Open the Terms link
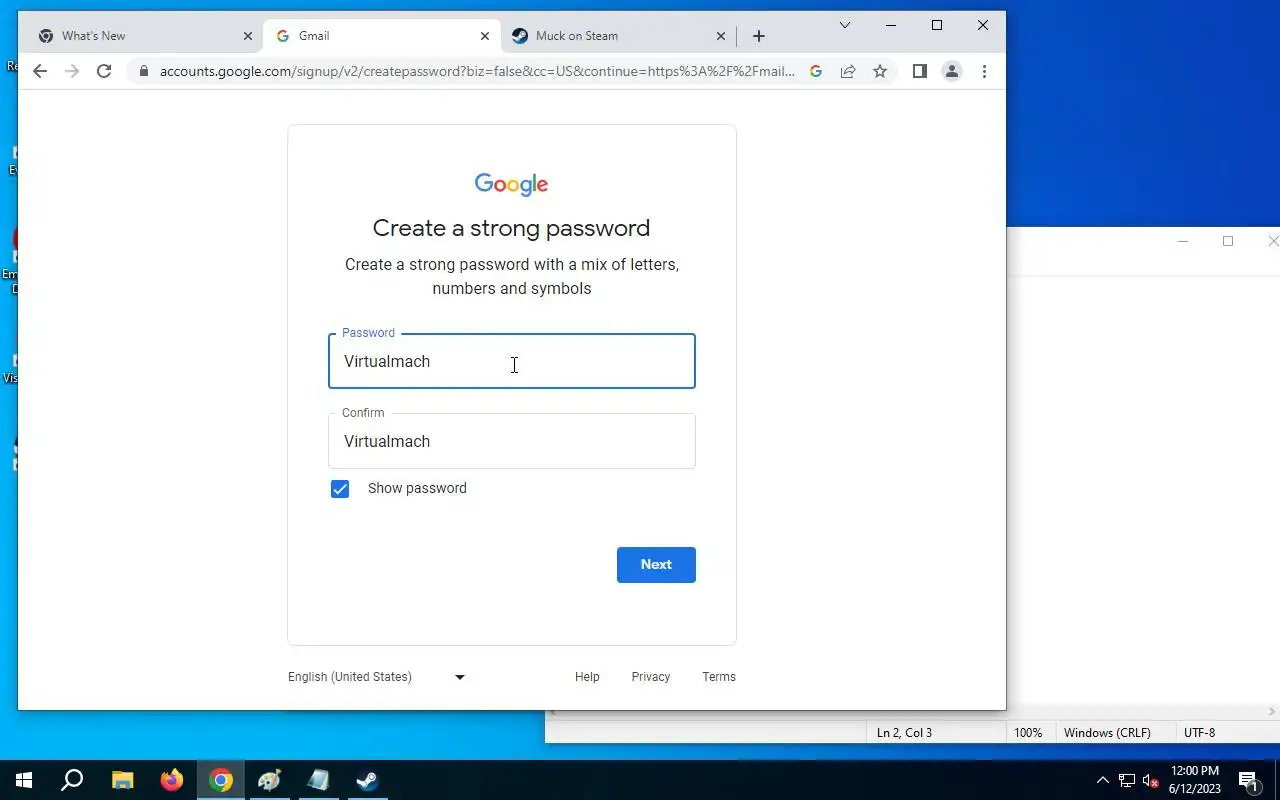Viewport: 1280px width, 800px height. click(x=719, y=677)
